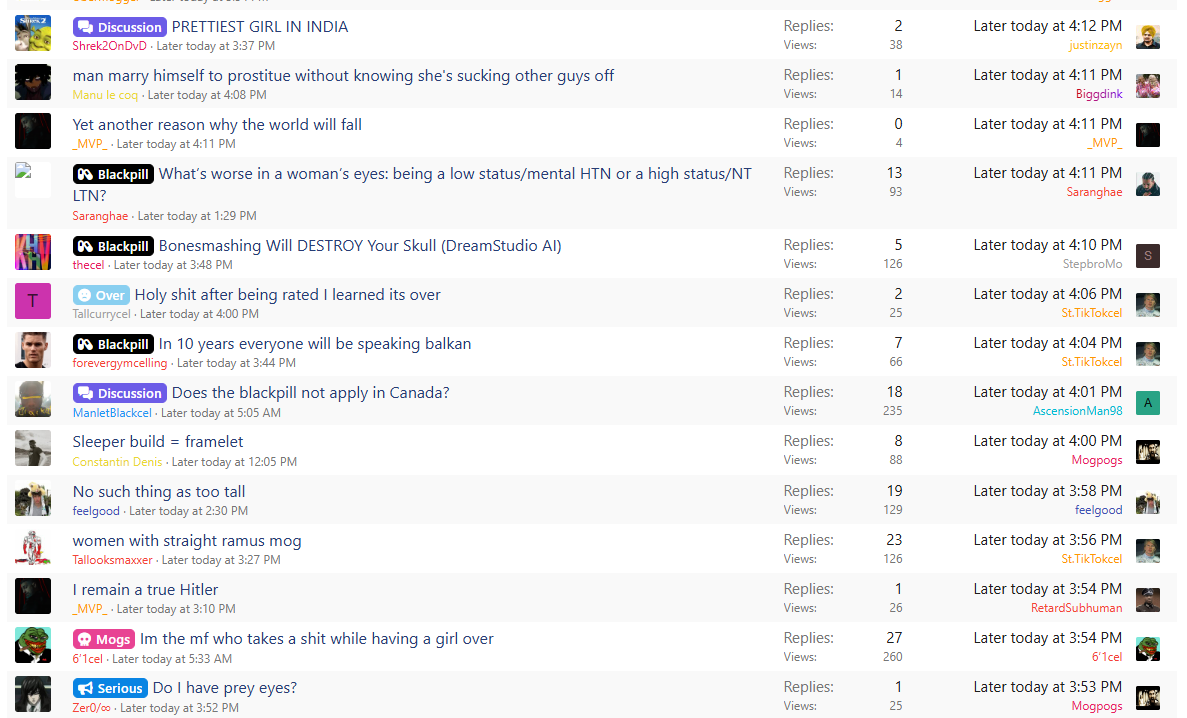Open thread "Do I have prey eyes?"
Screen dimensions: 1187x718
click(225, 688)
